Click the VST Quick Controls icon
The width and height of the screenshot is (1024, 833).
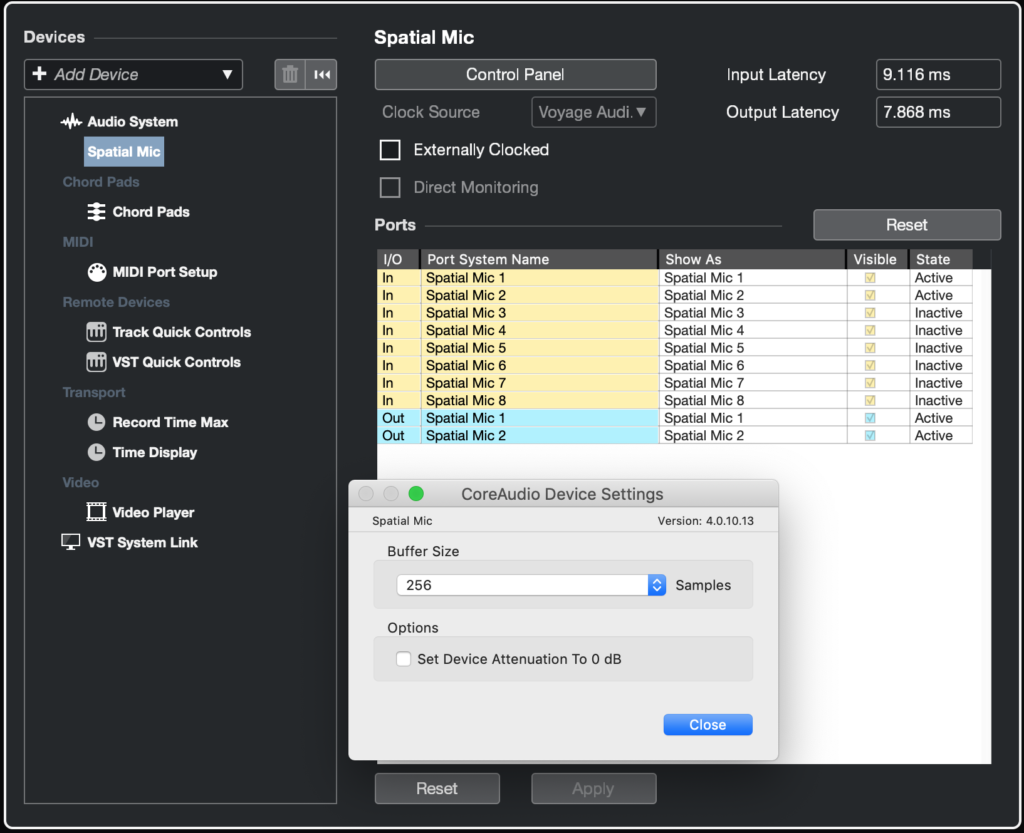(97, 362)
